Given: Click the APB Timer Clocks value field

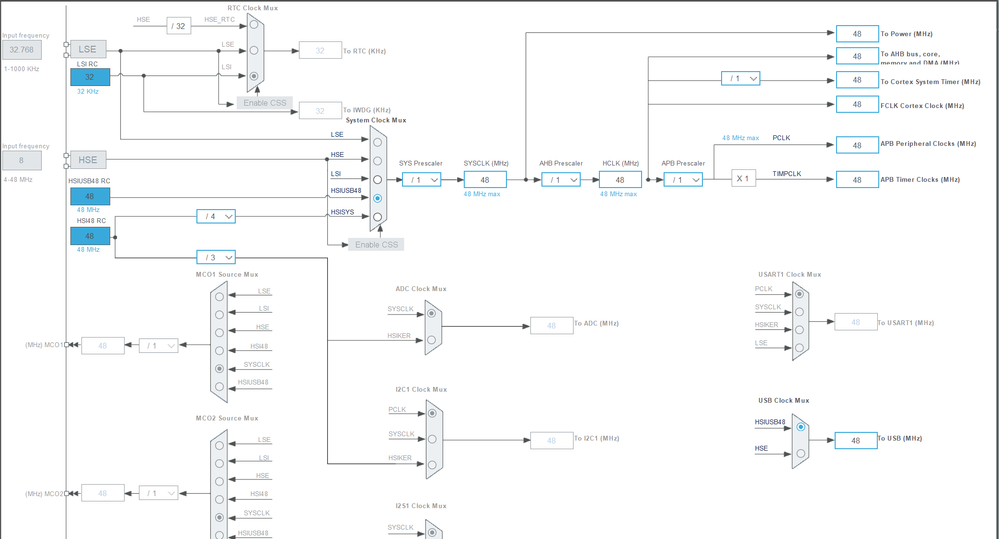Looking at the screenshot, I should pos(858,180).
